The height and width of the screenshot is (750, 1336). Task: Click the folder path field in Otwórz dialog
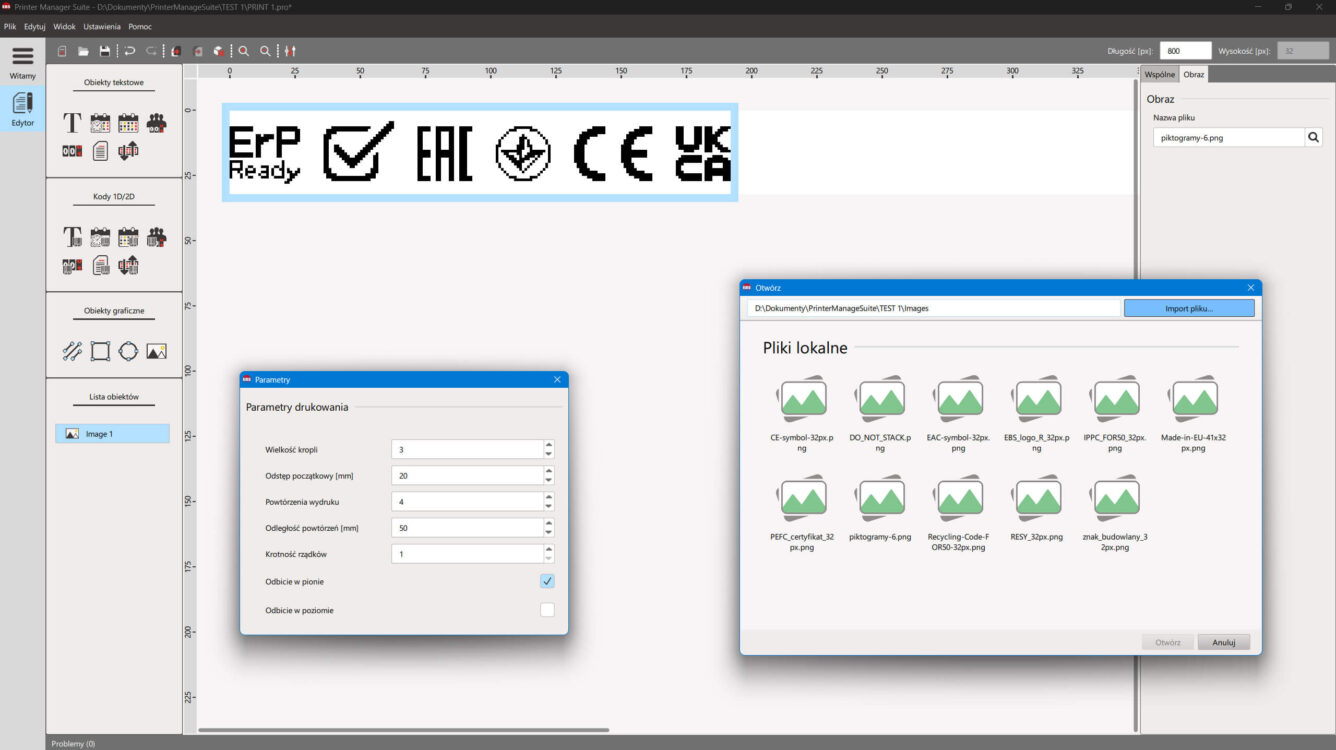point(934,308)
